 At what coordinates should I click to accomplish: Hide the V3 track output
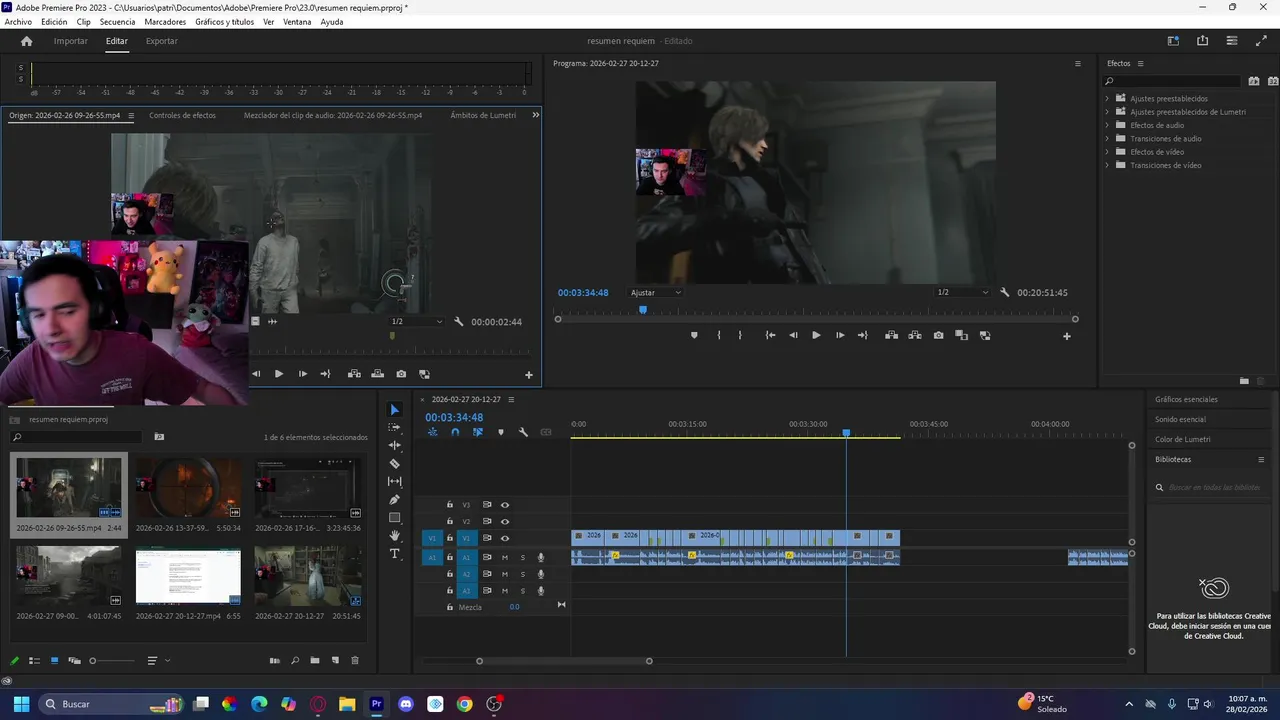click(505, 505)
